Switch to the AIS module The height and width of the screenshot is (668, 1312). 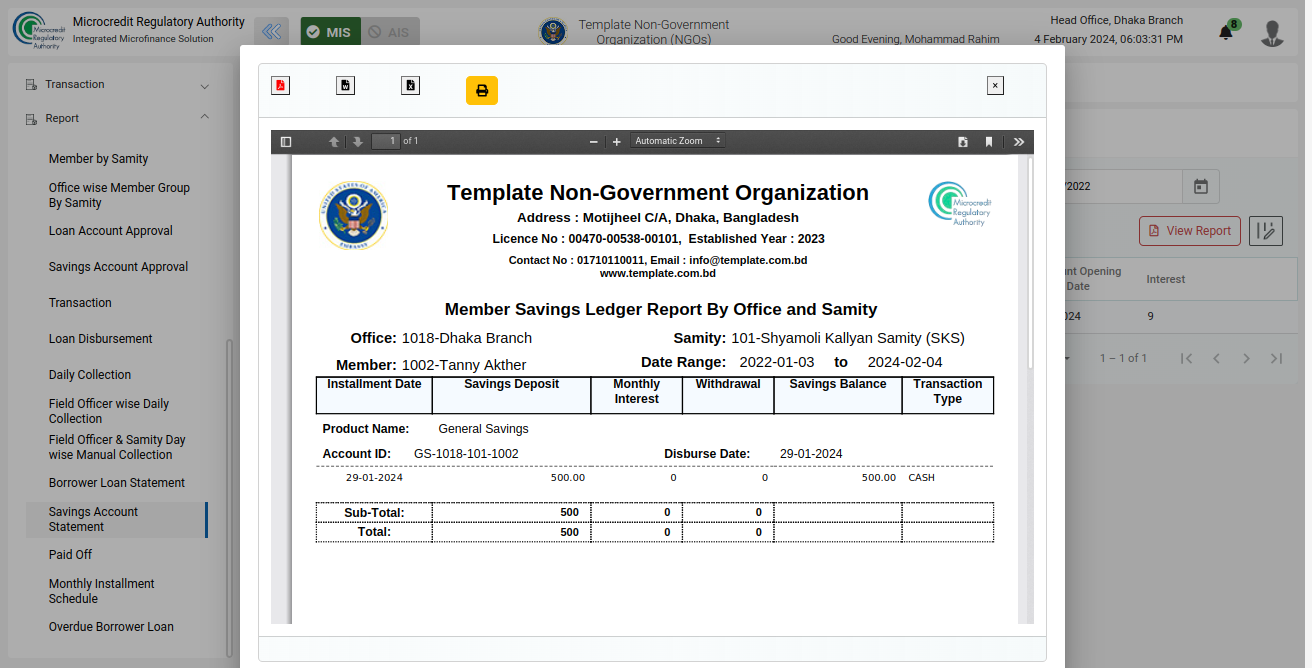[390, 32]
